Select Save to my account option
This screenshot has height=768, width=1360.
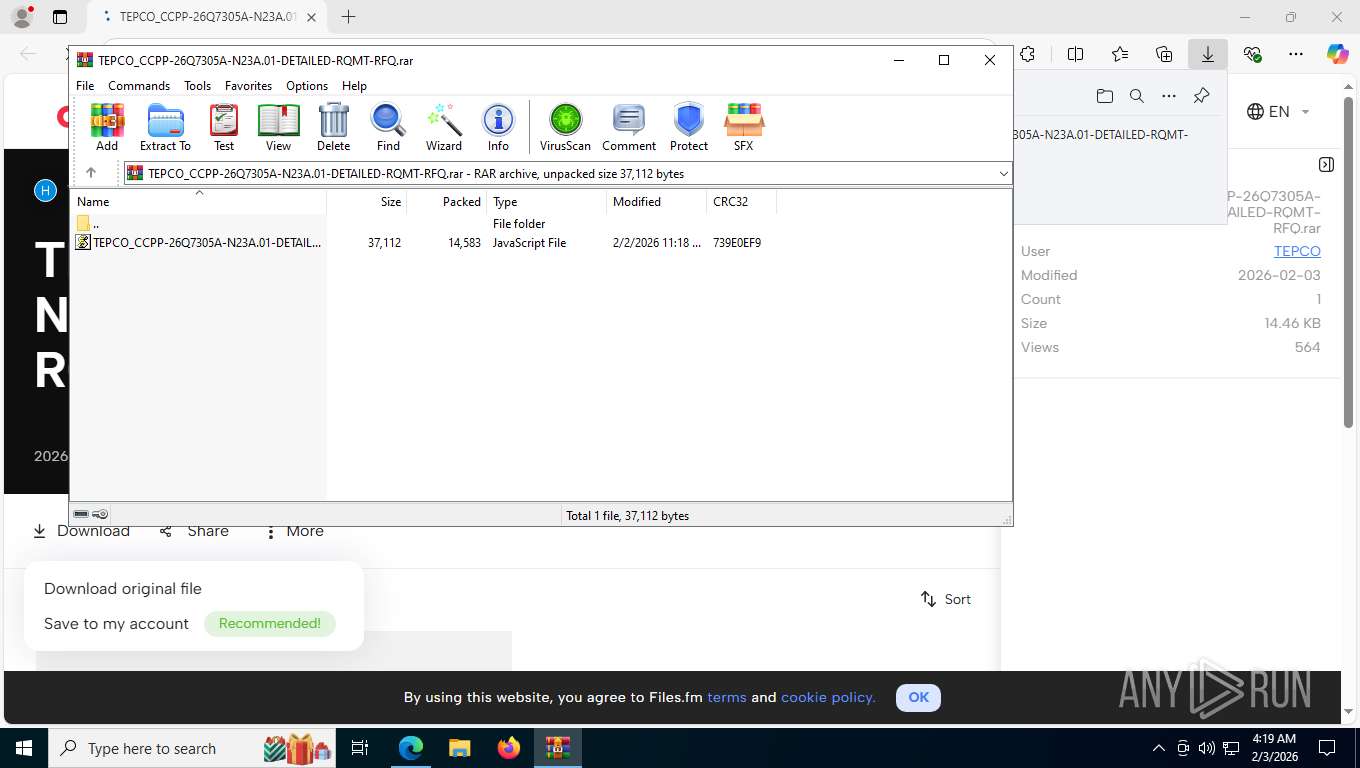coord(116,624)
